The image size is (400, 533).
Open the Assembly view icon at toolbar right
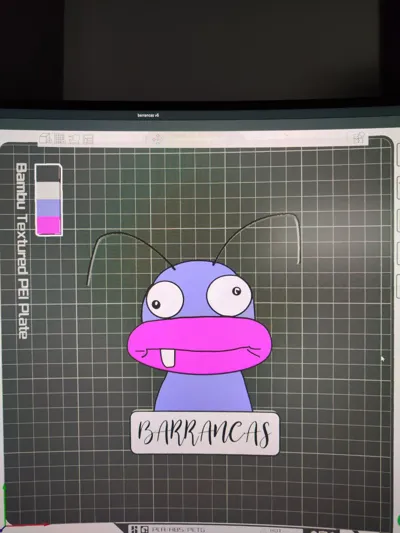coord(359,138)
